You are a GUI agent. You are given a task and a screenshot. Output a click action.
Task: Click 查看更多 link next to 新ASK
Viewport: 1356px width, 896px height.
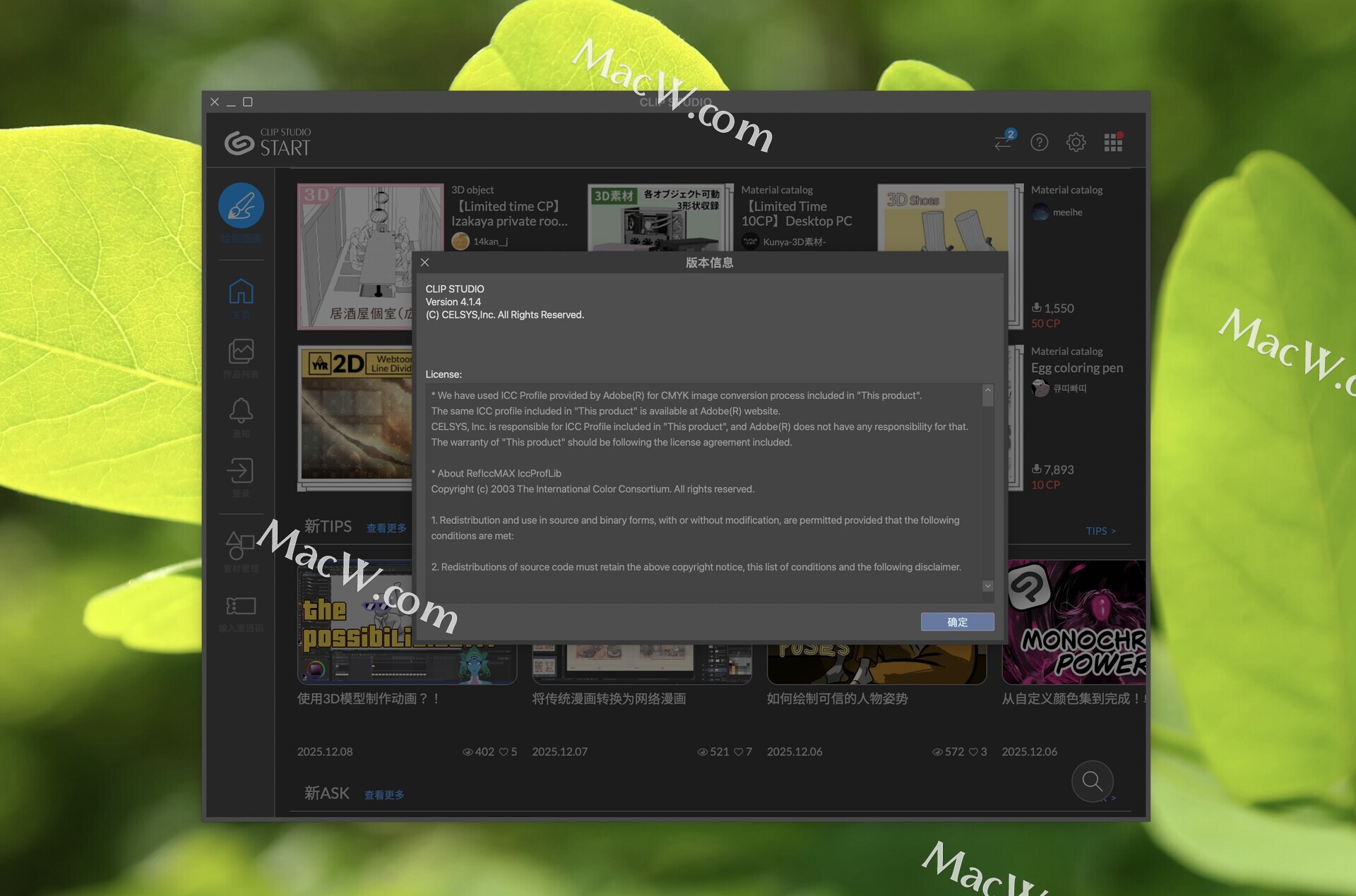384,795
